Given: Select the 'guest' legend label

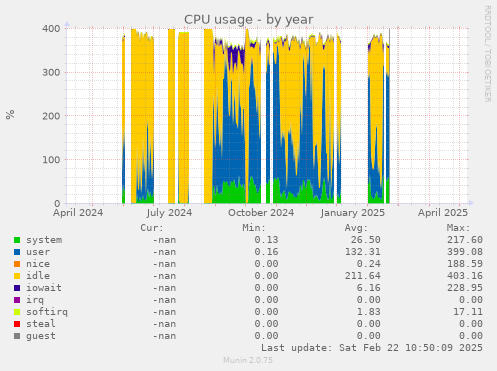Looking at the screenshot, I should [41, 336].
